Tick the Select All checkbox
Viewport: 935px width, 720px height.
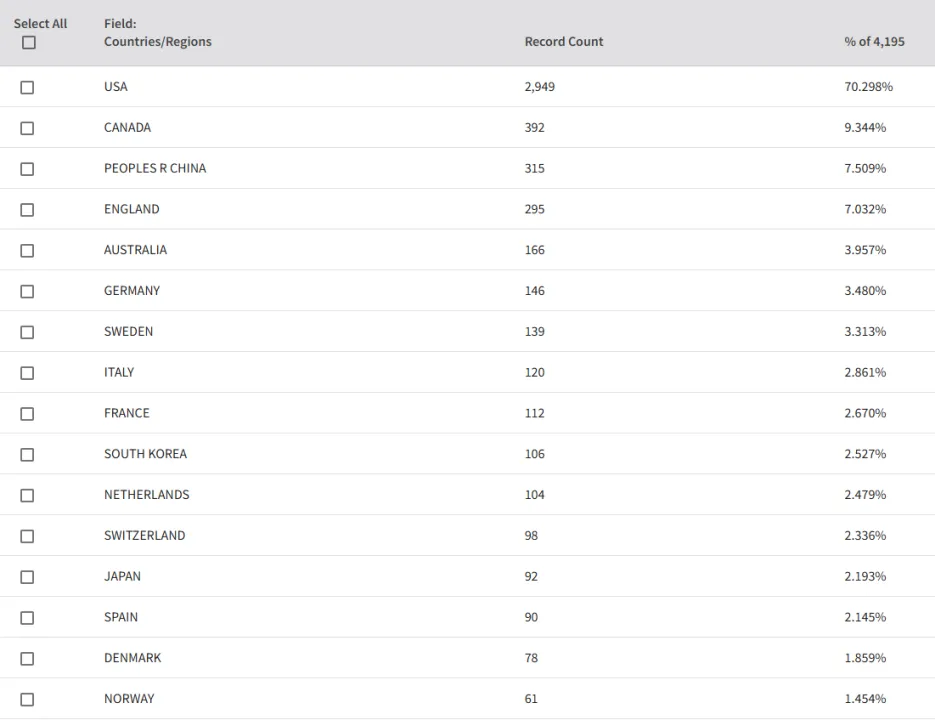29,42
